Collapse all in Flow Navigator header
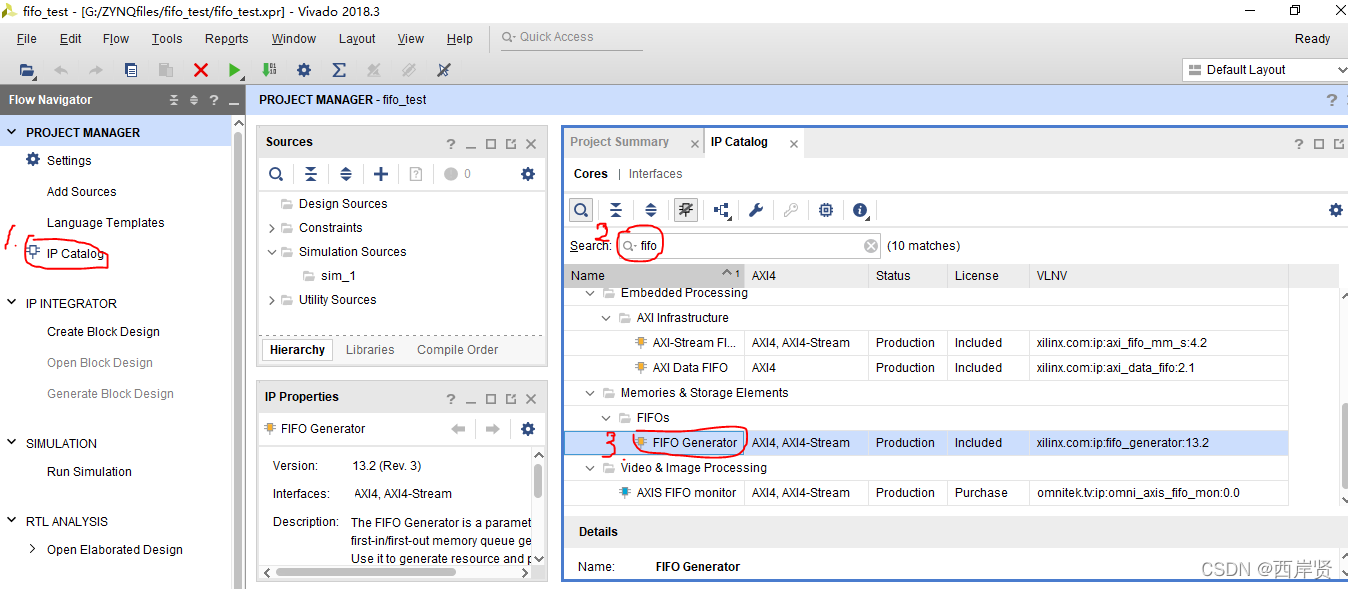Image resolution: width=1348 pixels, height=589 pixels. tap(174, 100)
